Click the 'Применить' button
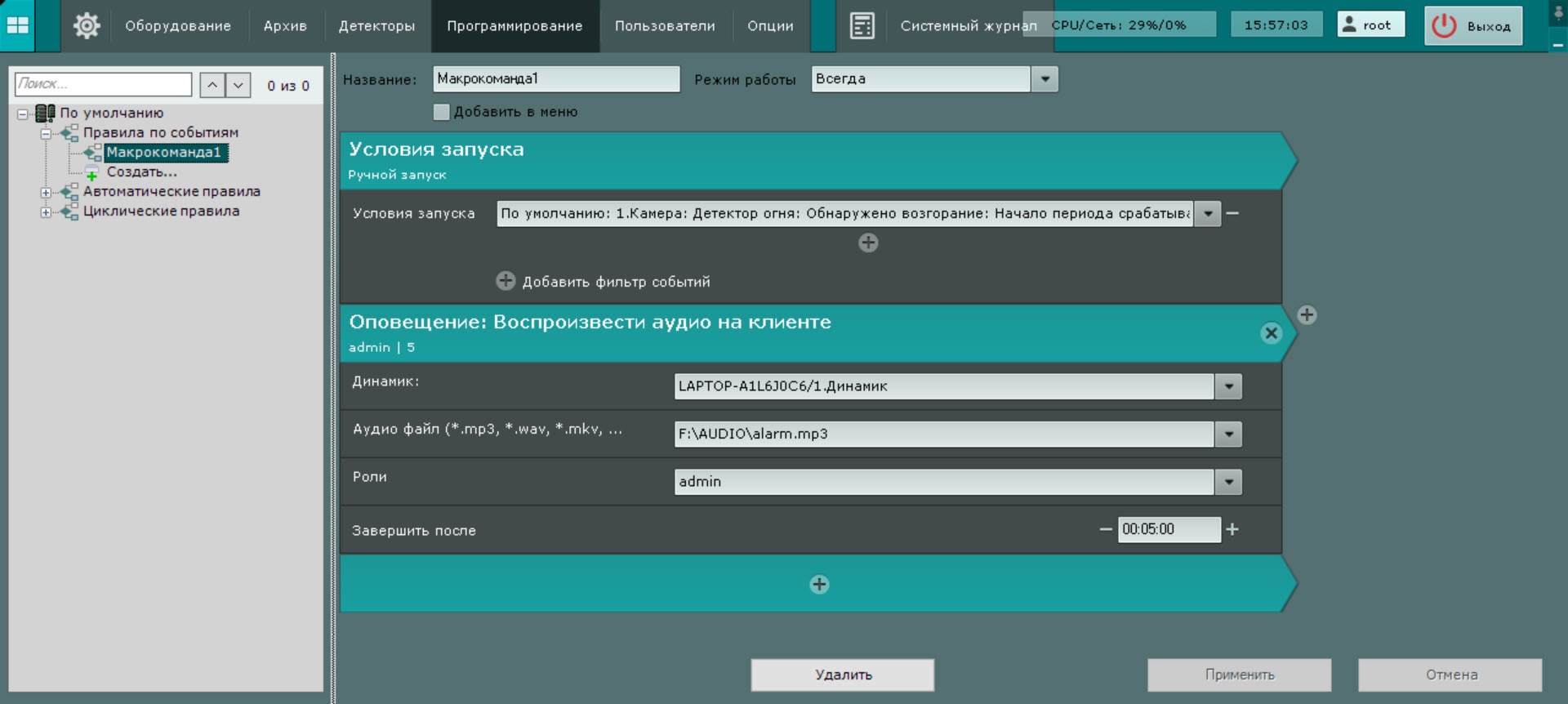 click(x=1239, y=675)
